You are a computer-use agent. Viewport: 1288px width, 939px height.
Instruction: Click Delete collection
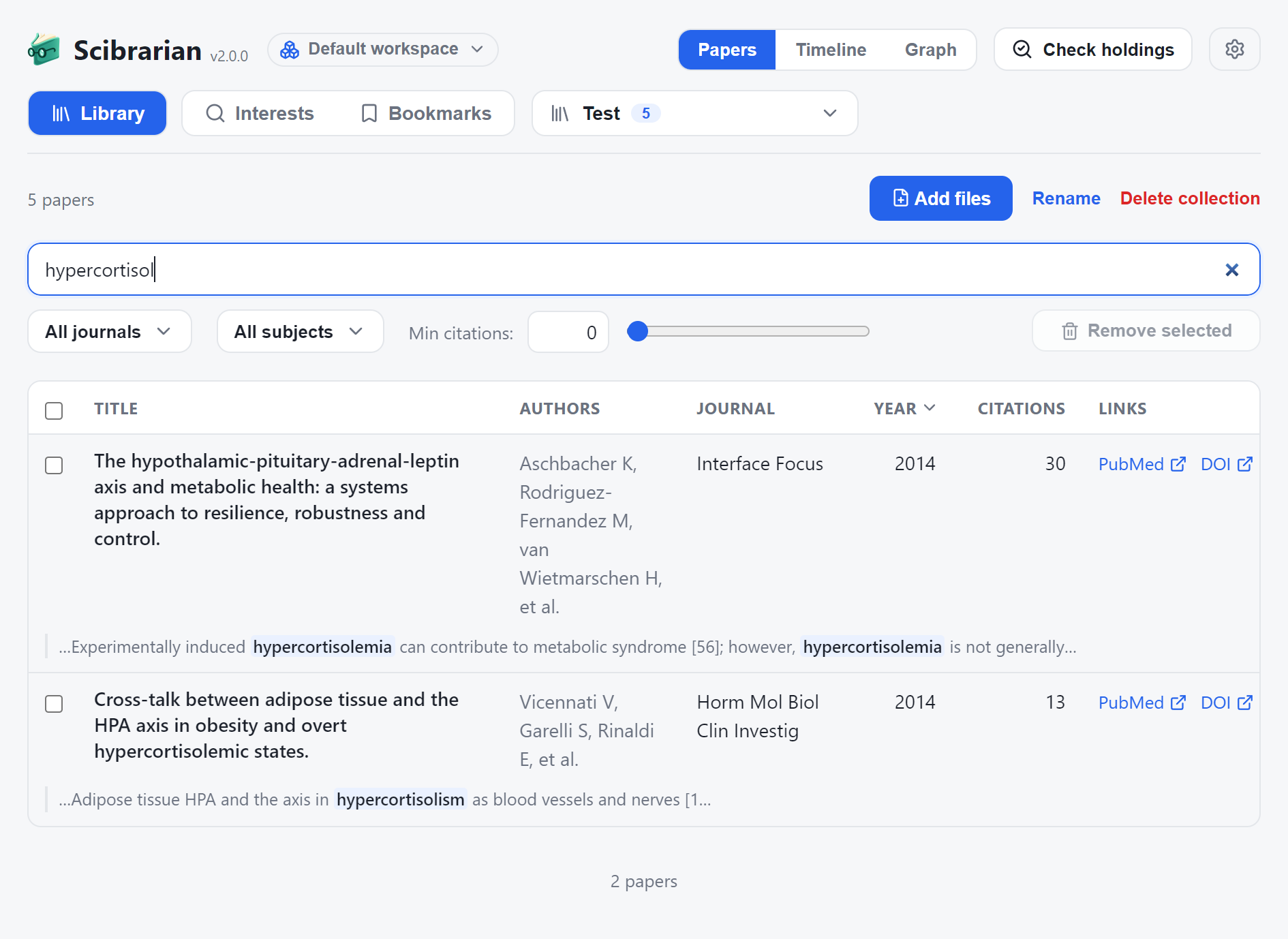click(x=1190, y=198)
